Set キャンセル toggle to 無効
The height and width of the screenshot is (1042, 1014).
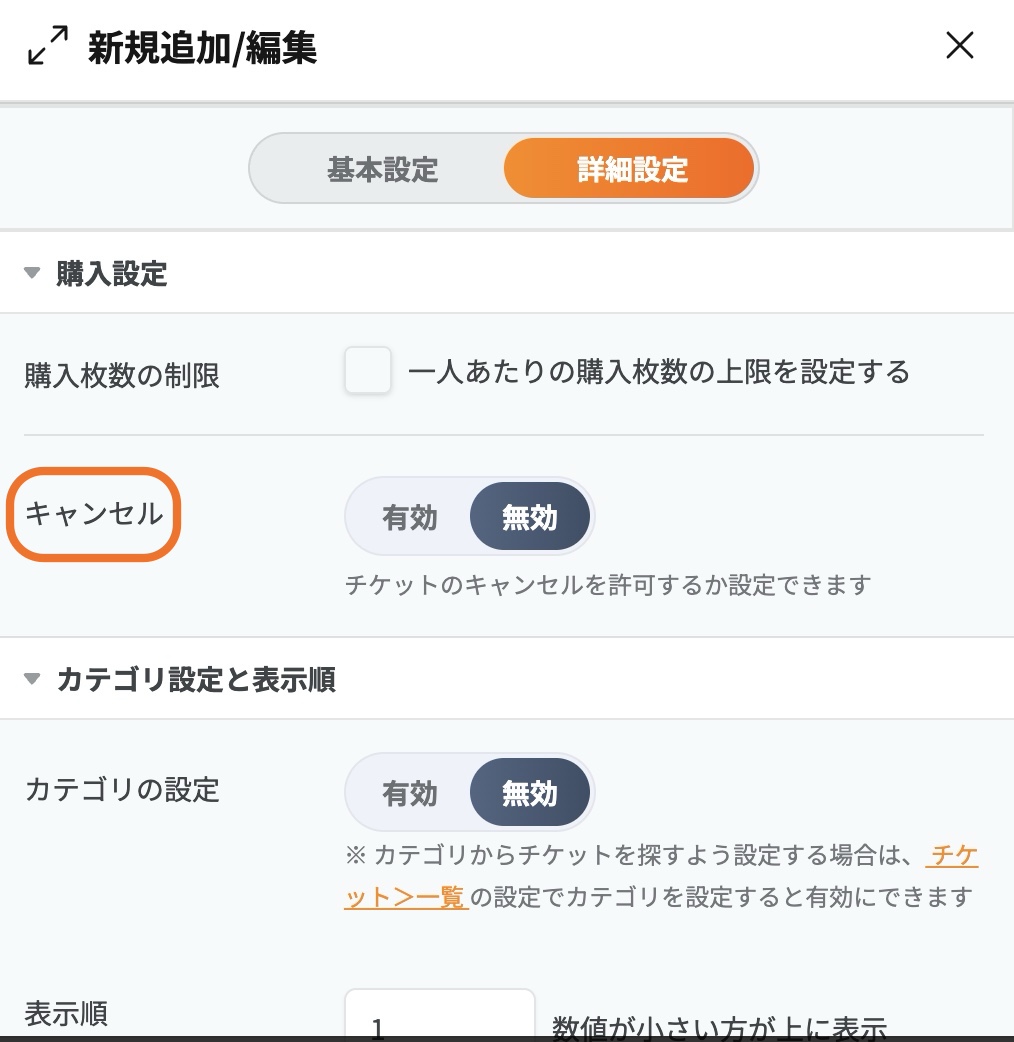[x=530, y=517]
